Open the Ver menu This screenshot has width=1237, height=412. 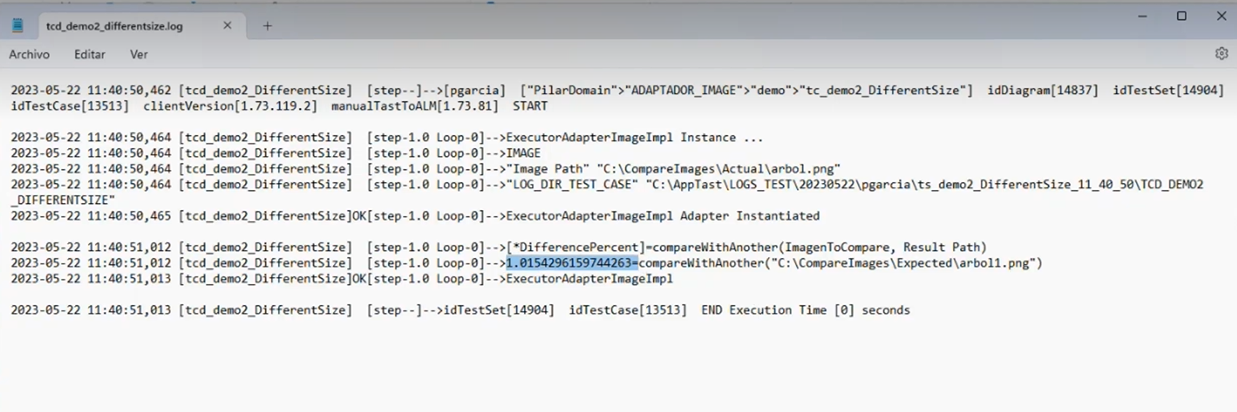click(139, 54)
